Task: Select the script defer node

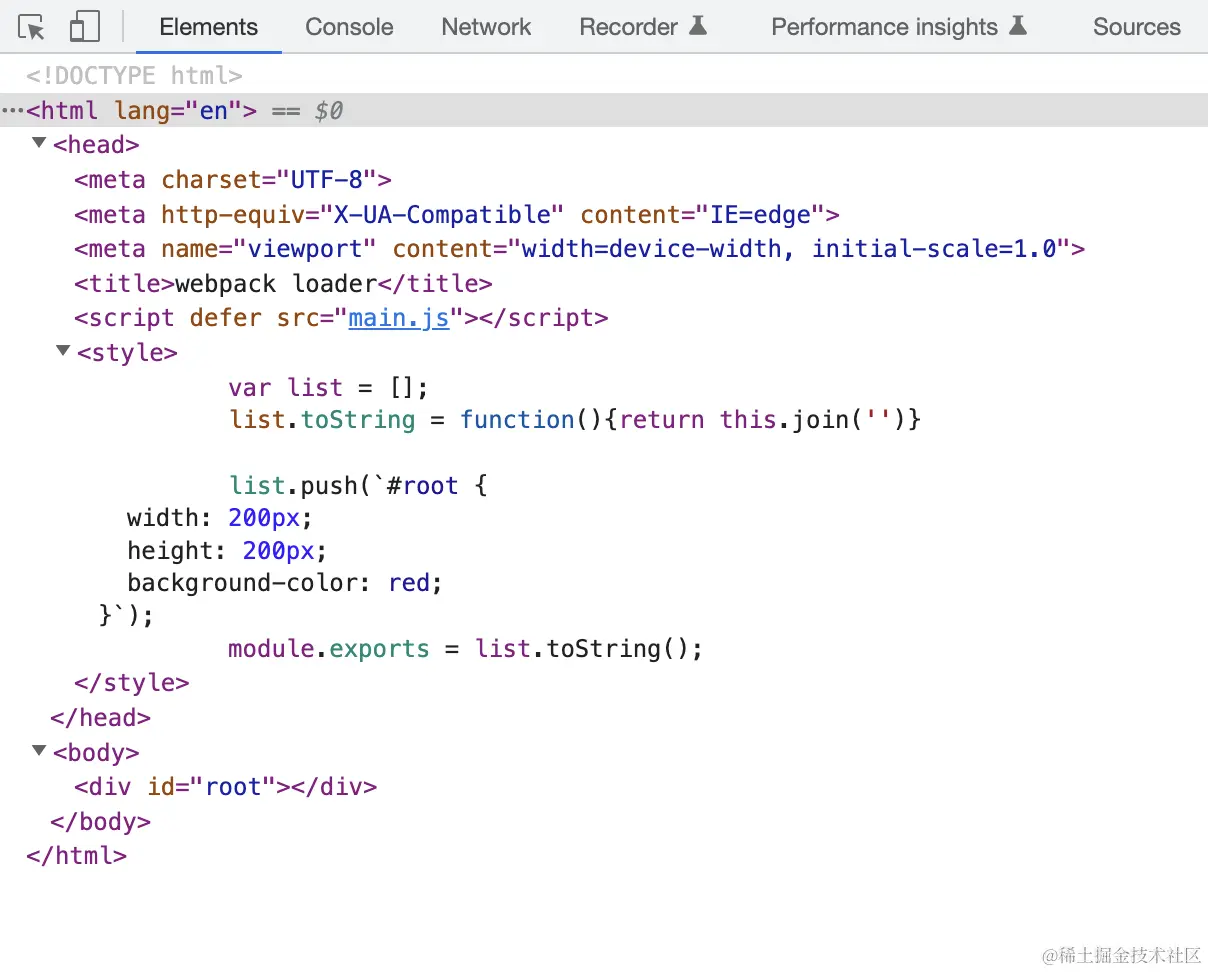Action: click(x=341, y=318)
